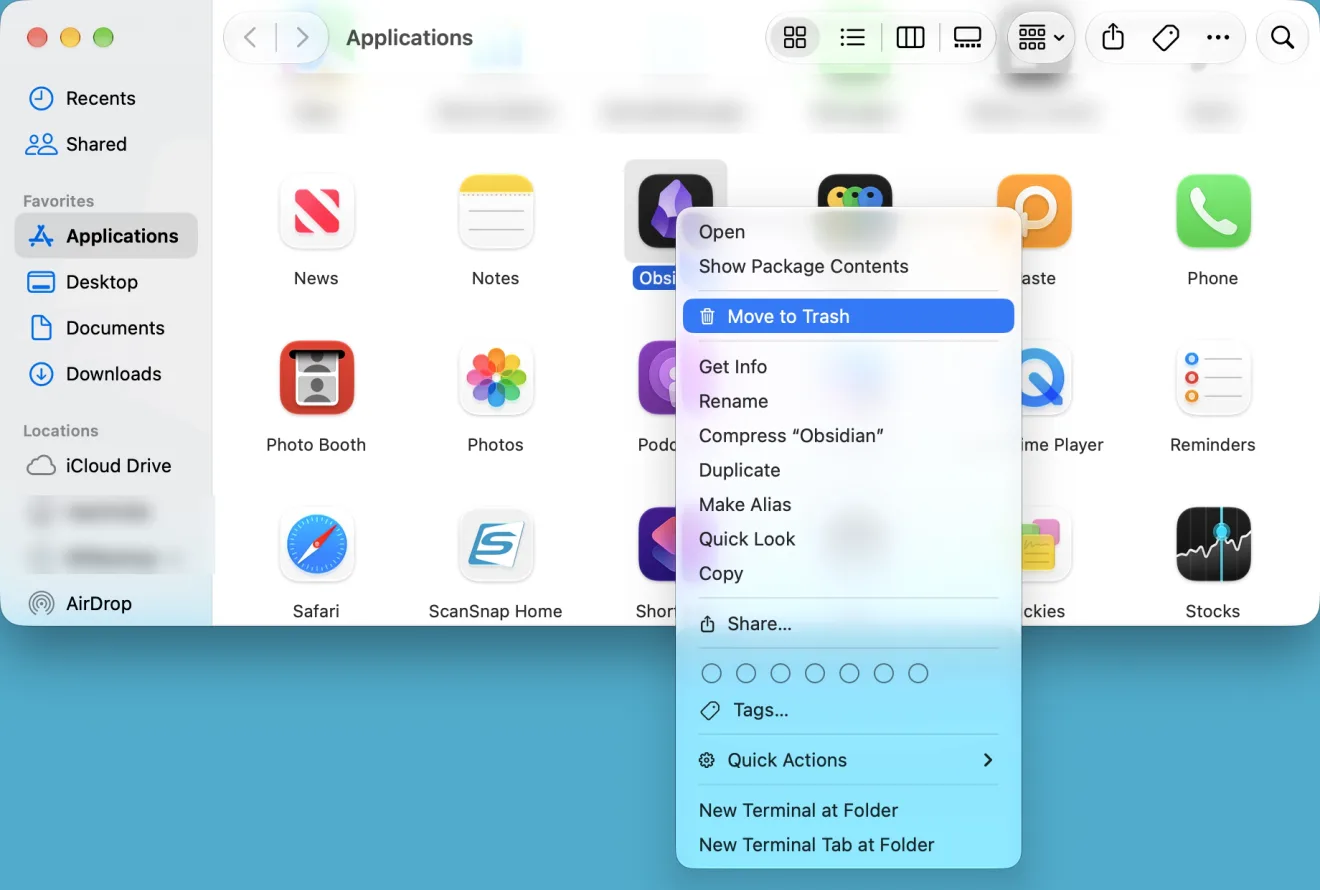1320x890 pixels.
Task: Choose New Terminal Tab at Folder
Action: pos(848,845)
